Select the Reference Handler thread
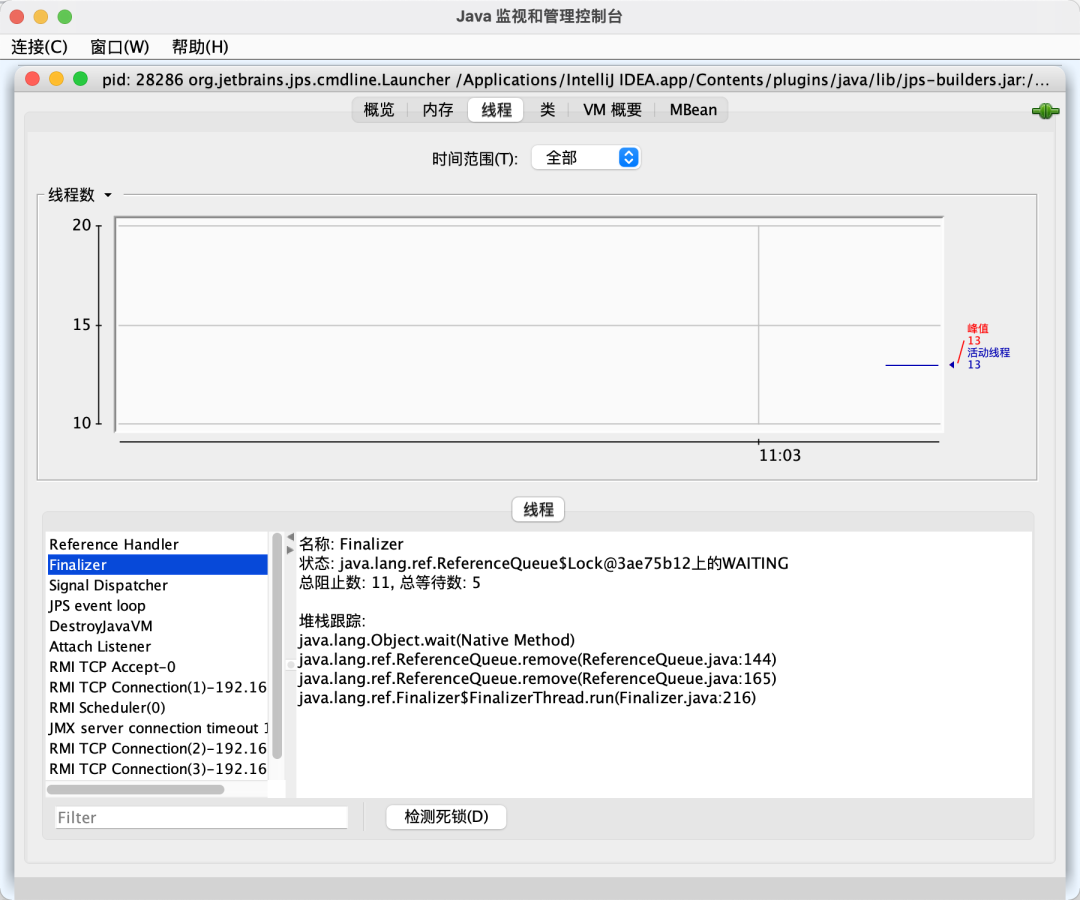Screen dimensions: 1080x900 coord(114,545)
